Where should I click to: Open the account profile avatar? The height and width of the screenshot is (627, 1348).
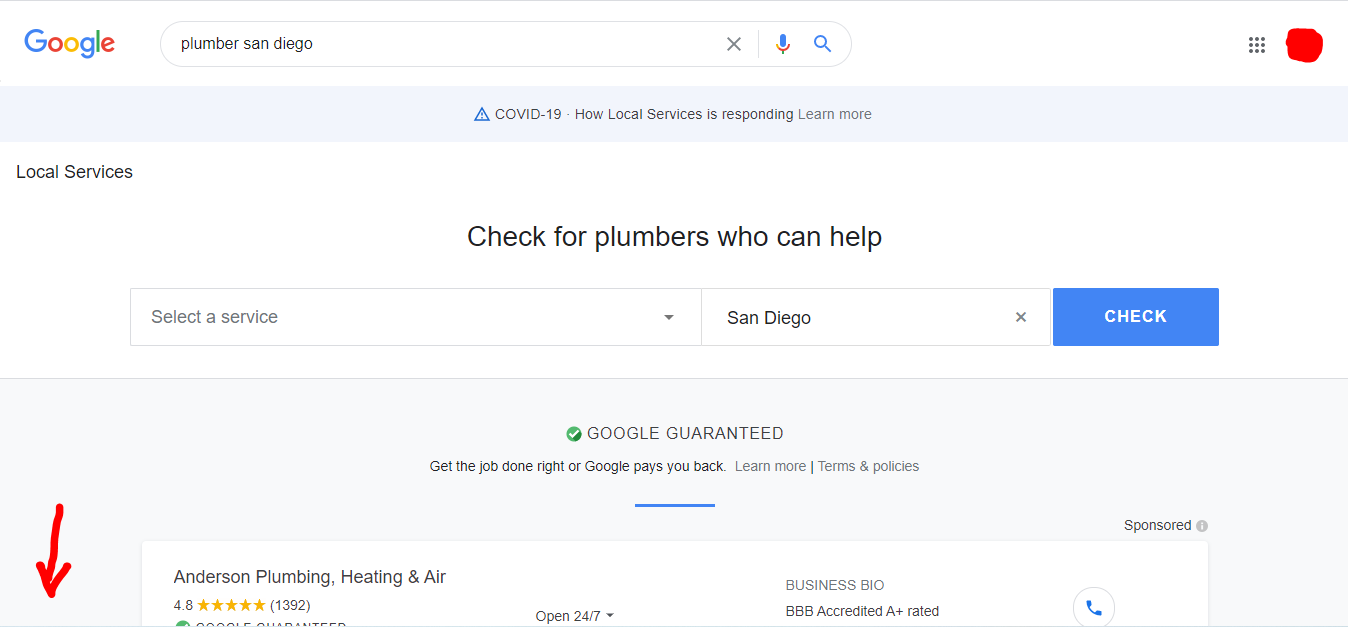1304,45
